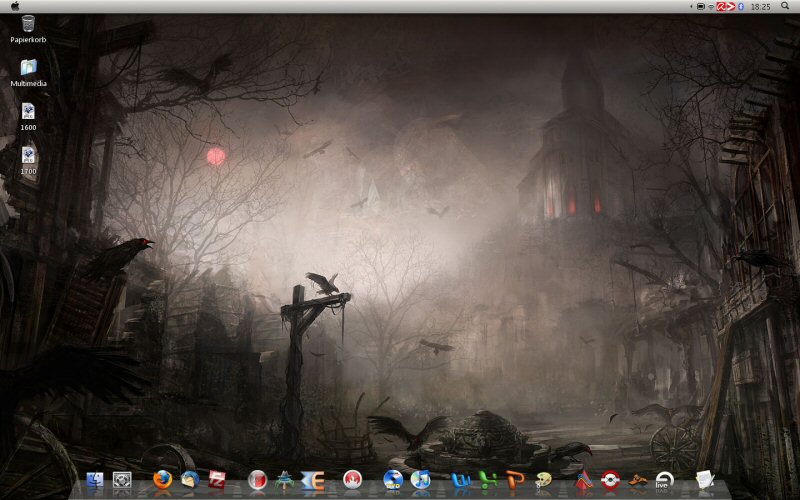The image size is (800, 500).
Task: Launch iTunes from the dock
Action: (x=420, y=480)
